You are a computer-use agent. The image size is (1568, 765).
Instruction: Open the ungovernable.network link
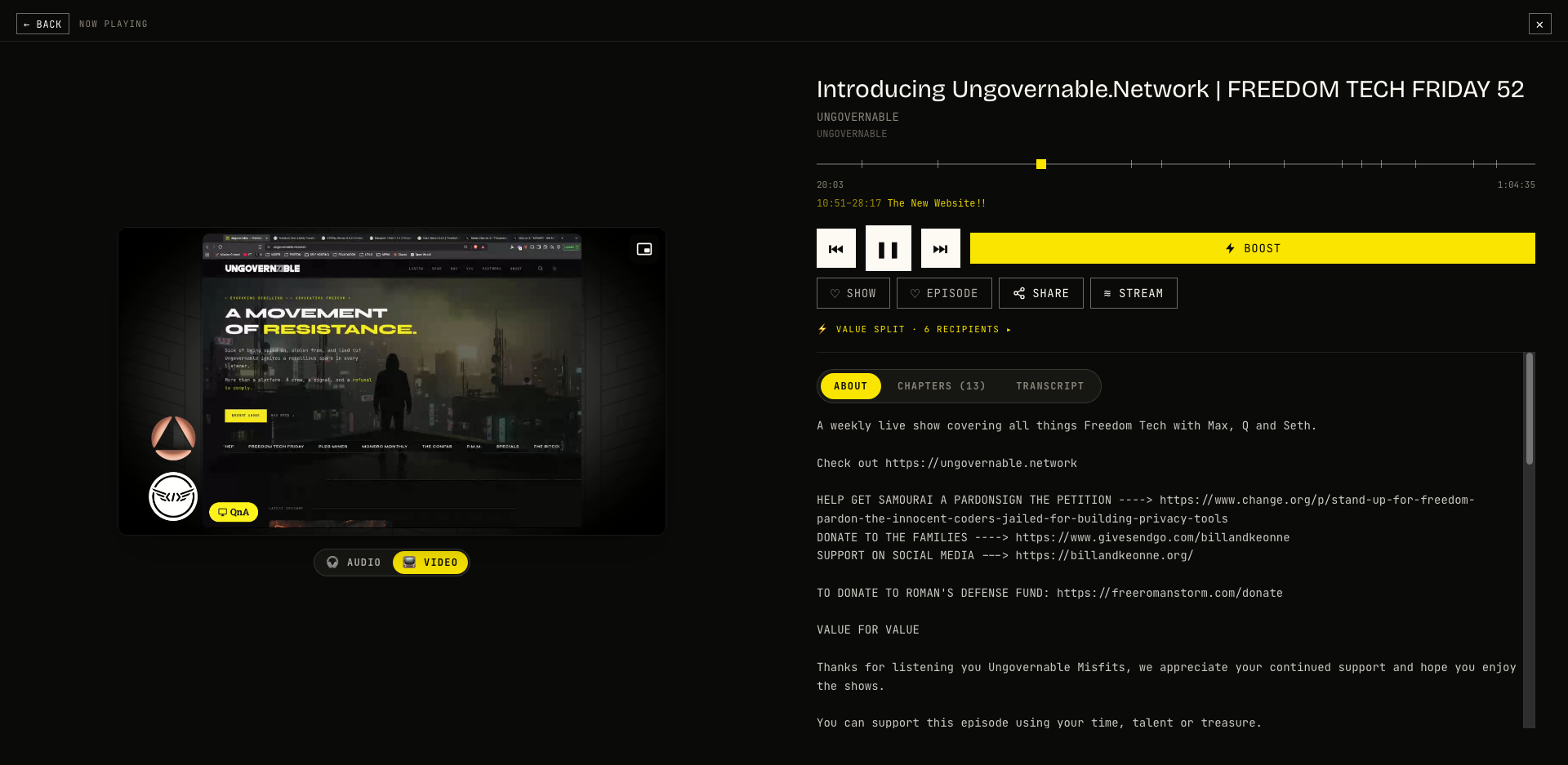click(981, 463)
